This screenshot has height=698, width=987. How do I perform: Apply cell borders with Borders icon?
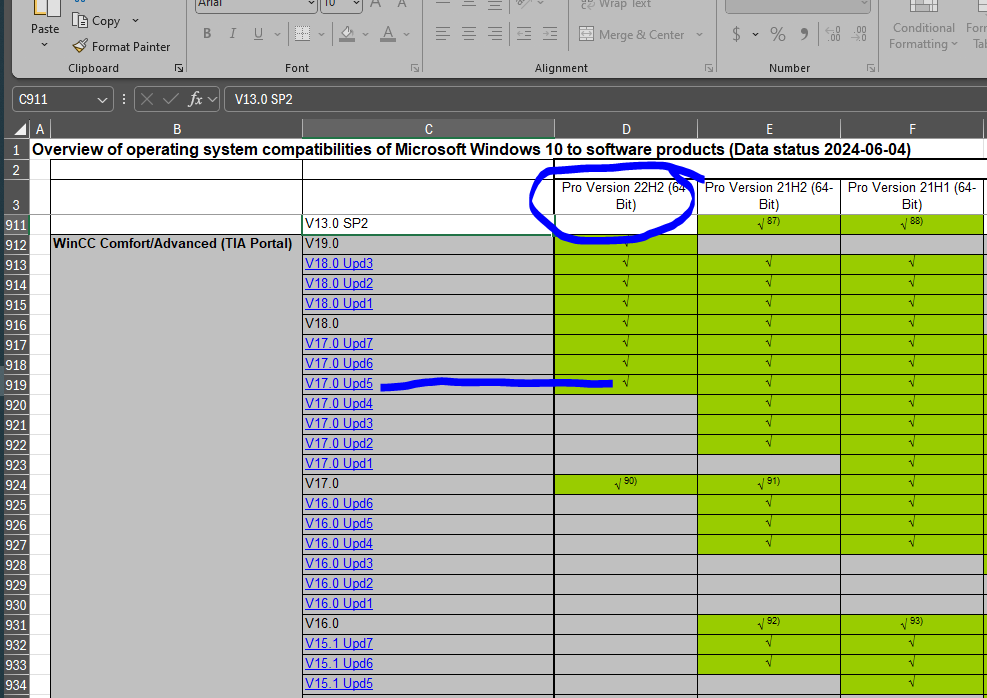click(303, 34)
